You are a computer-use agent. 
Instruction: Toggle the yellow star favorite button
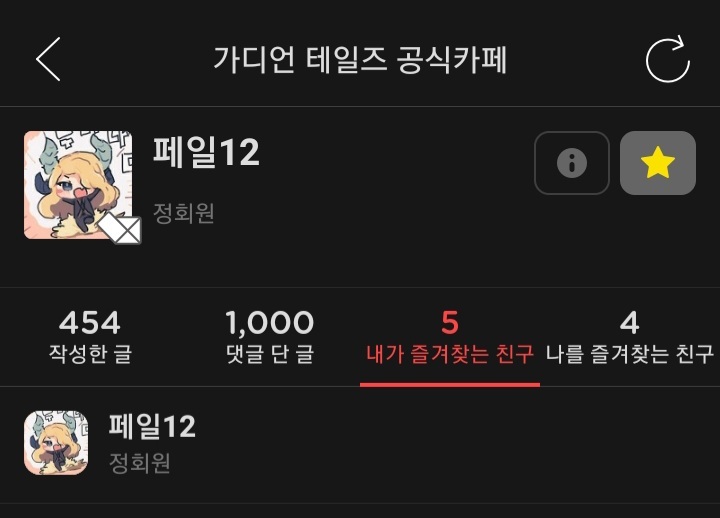(x=658, y=163)
